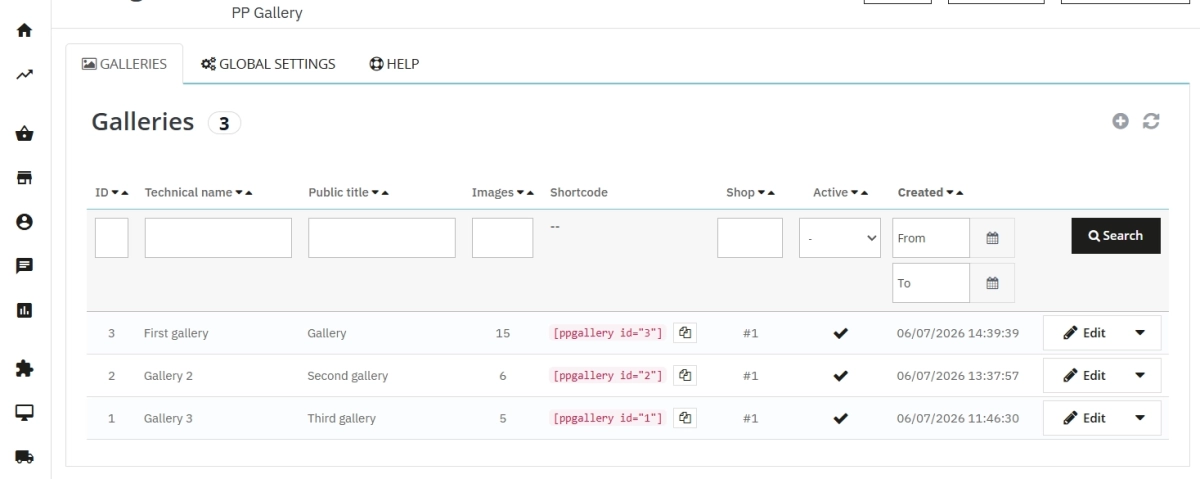The image size is (1200, 479).
Task: Focus the Public title filter field
Action: (382, 238)
